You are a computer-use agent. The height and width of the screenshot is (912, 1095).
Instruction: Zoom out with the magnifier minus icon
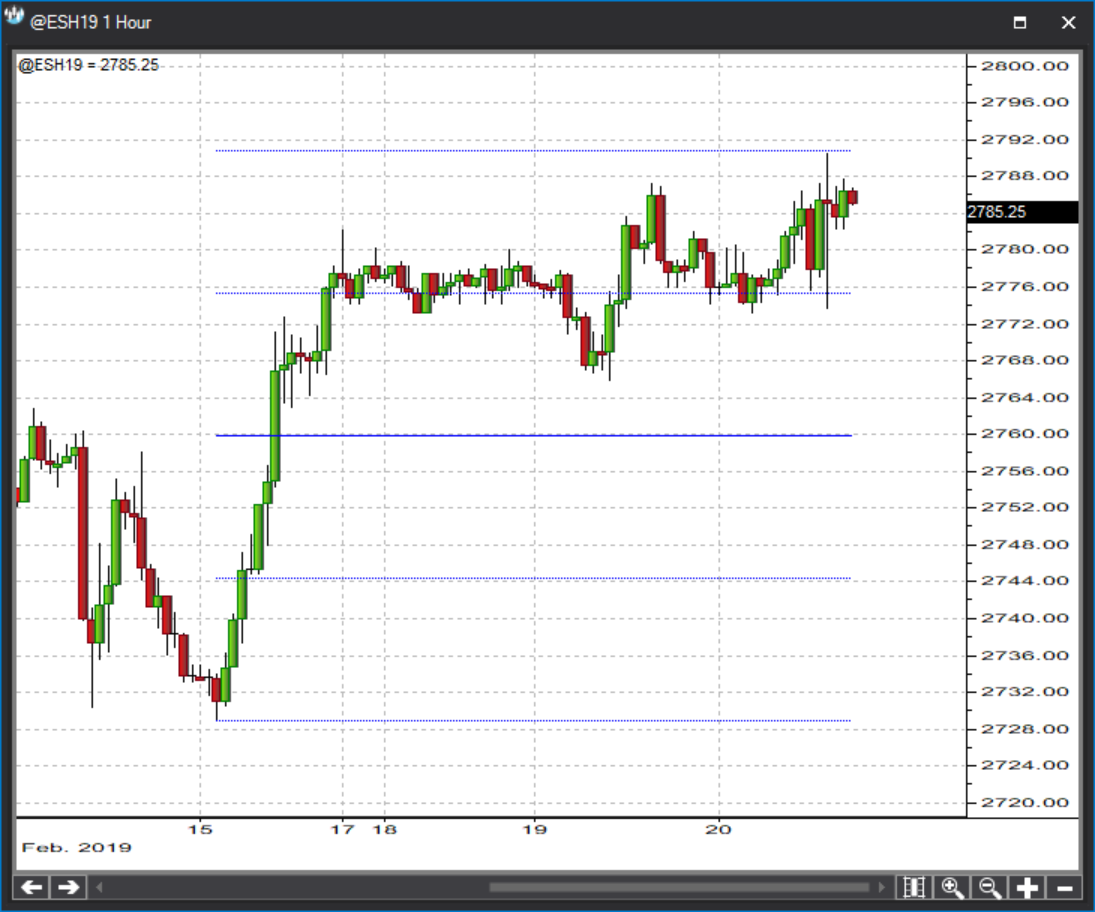(990, 888)
